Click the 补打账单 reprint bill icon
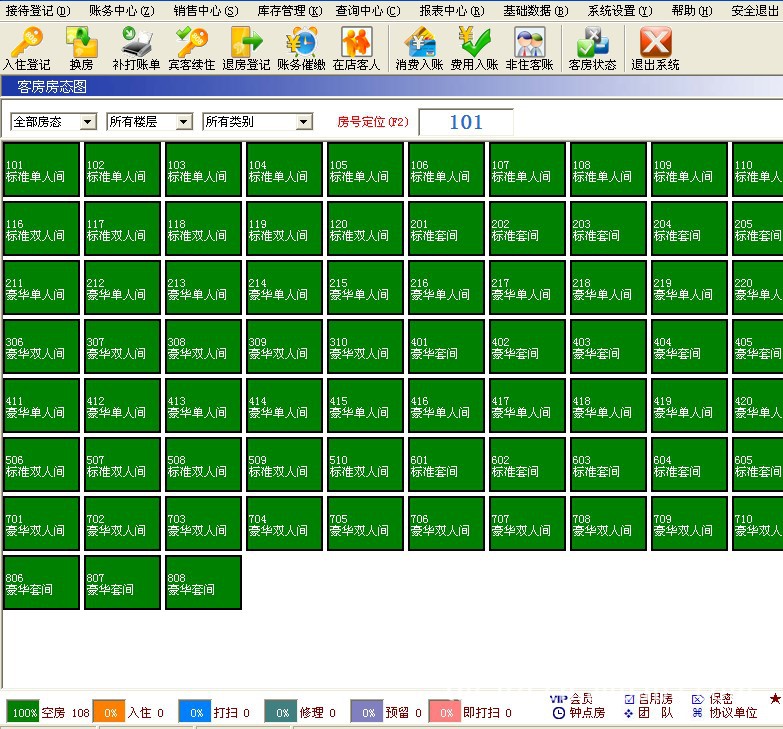Image resolution: width=783 pixels, height=729 pixels. click(136, 48)
